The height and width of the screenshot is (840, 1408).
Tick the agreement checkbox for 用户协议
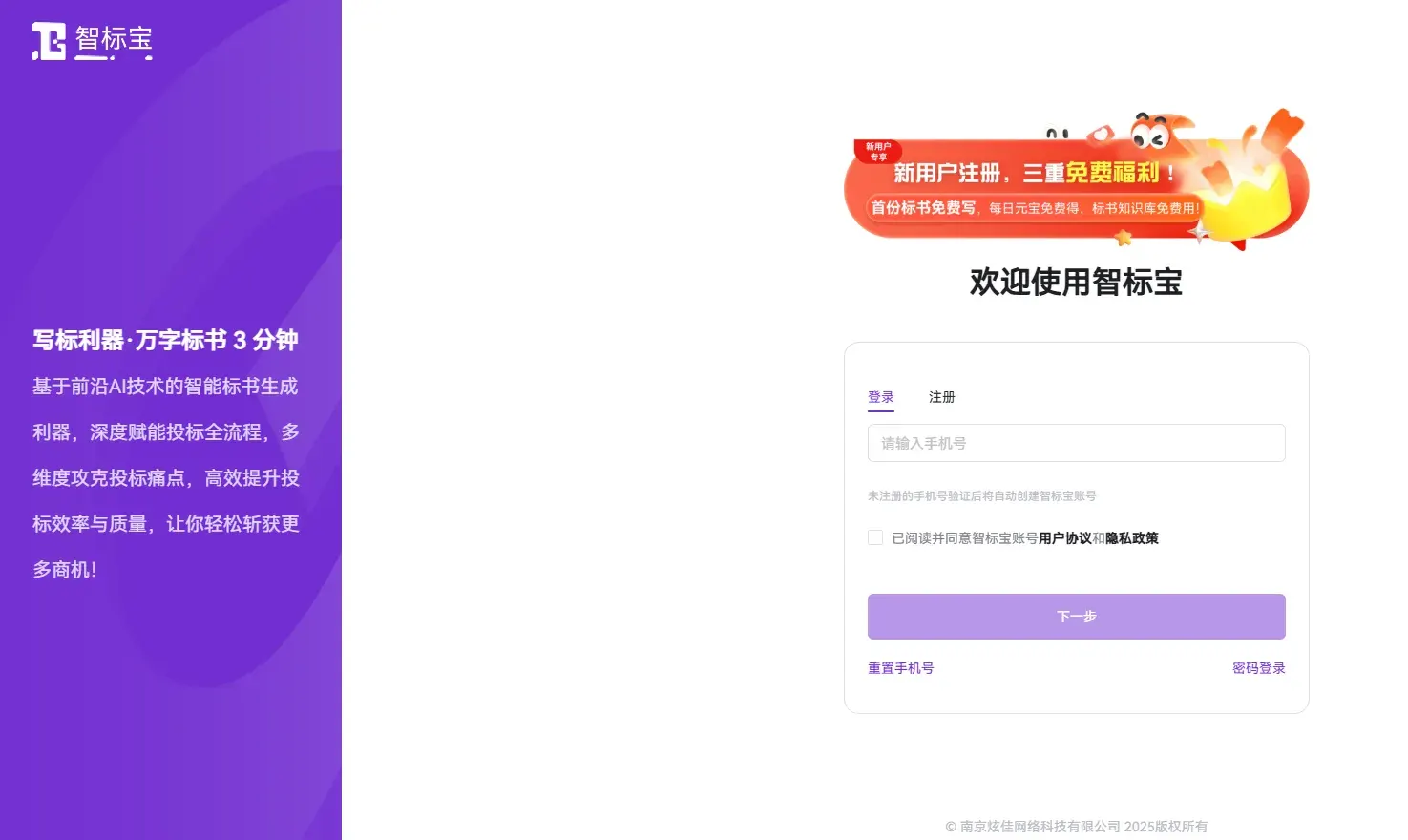pyautogui.click(x=875, y=537)
